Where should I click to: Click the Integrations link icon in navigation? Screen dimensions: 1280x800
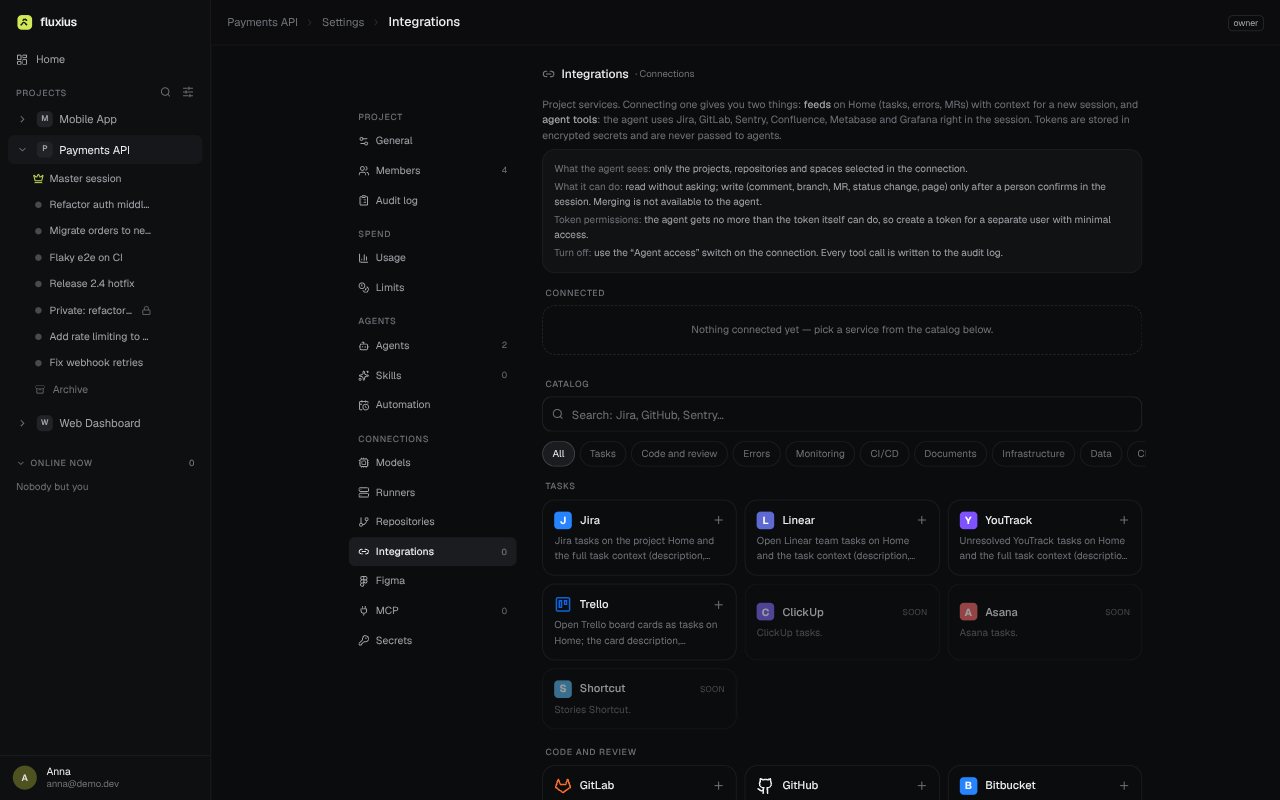(x=364, y=551)
